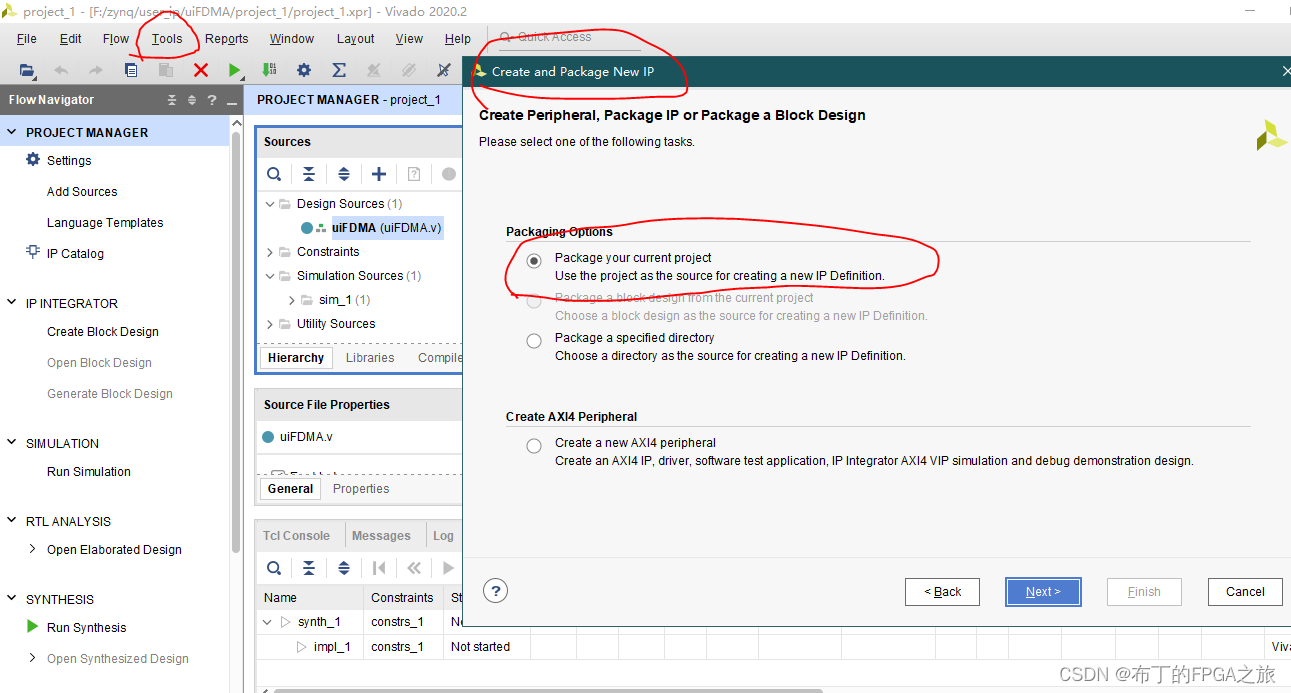Click green Run Synthesis play icon
This screenshot has width=1291, height=693.
coord(33,627)
